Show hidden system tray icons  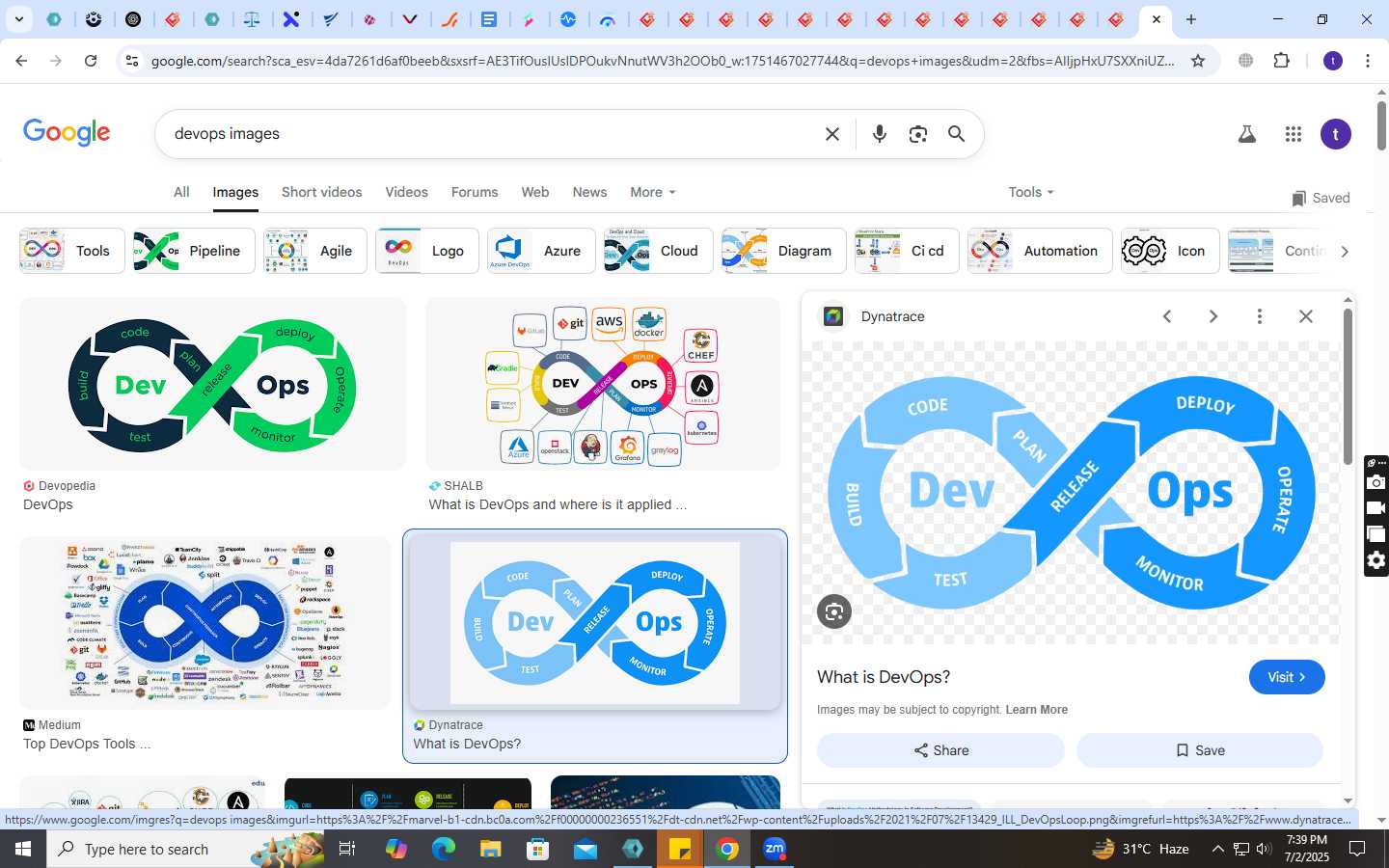(x=1217, y=849)
